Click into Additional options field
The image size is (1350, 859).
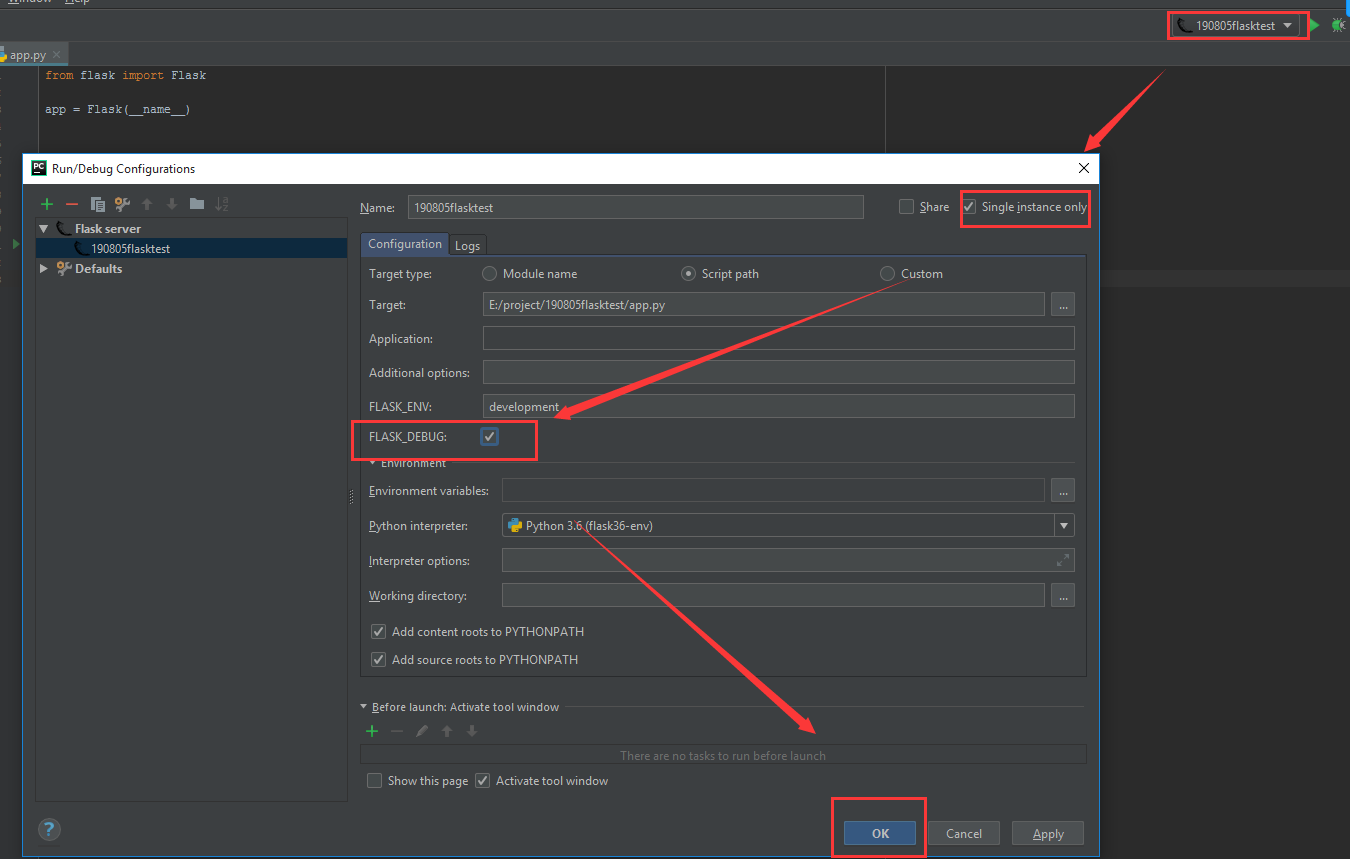click(779, 372)
